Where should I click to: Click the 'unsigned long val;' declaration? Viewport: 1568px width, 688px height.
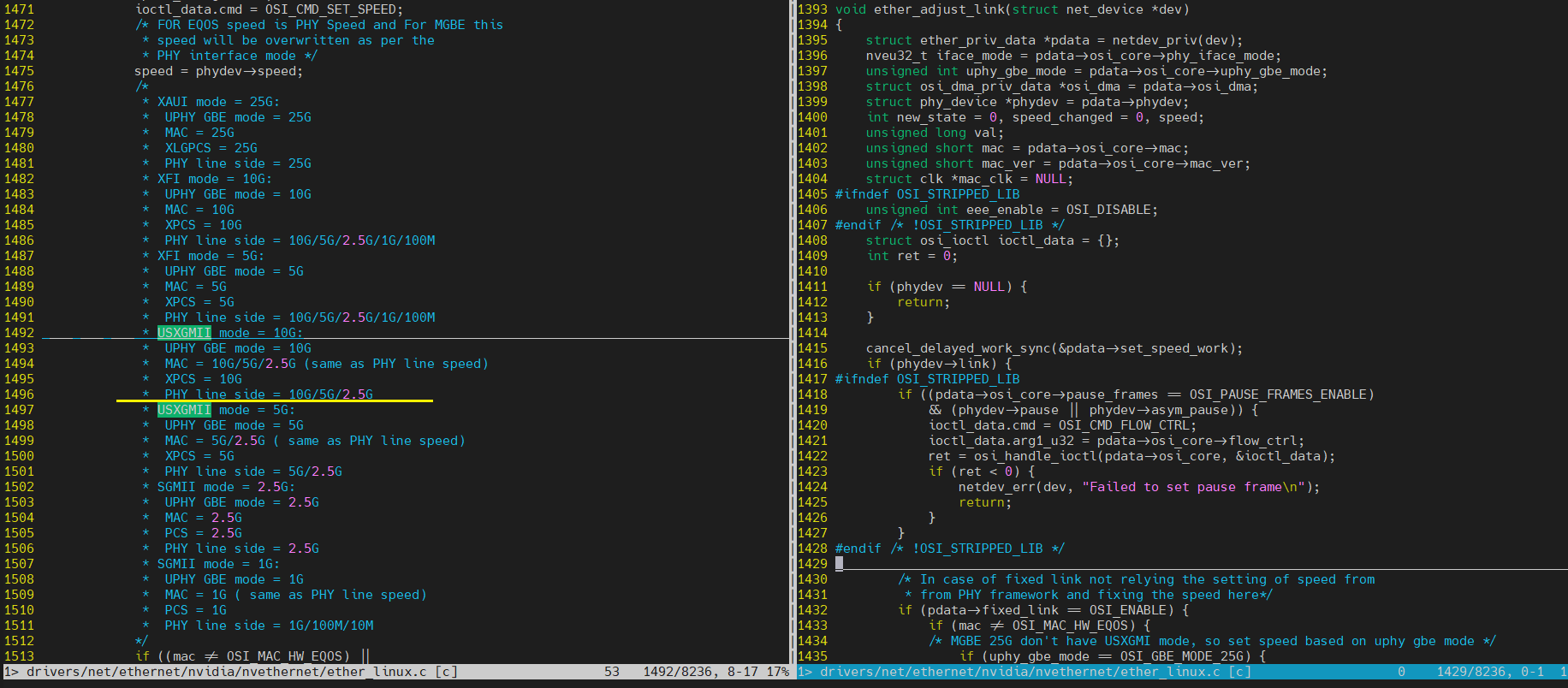point(935,133)
